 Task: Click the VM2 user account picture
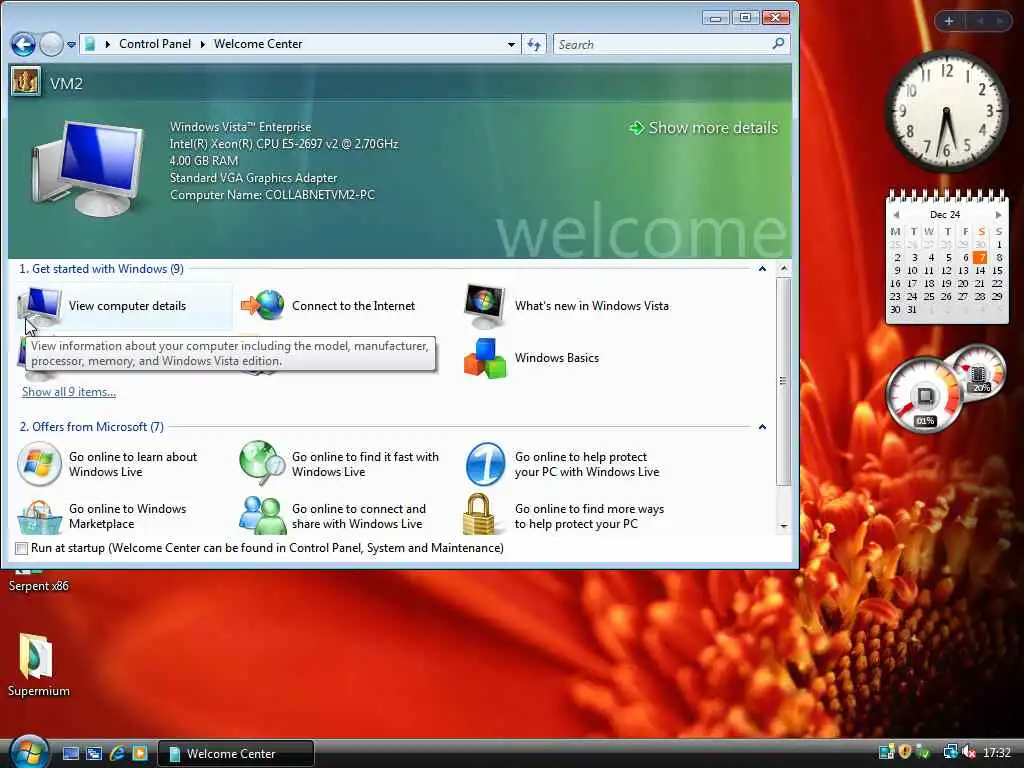pos(26,82)
